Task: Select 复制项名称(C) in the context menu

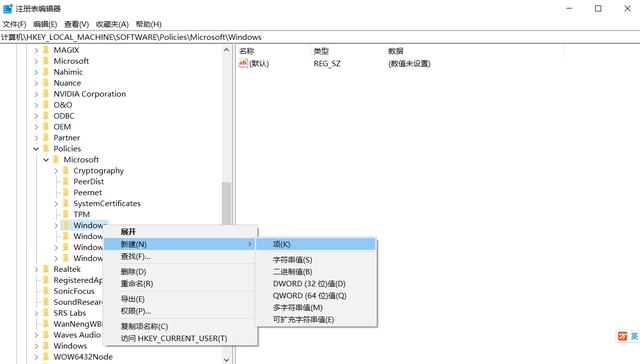Action: tap(180, 326)
